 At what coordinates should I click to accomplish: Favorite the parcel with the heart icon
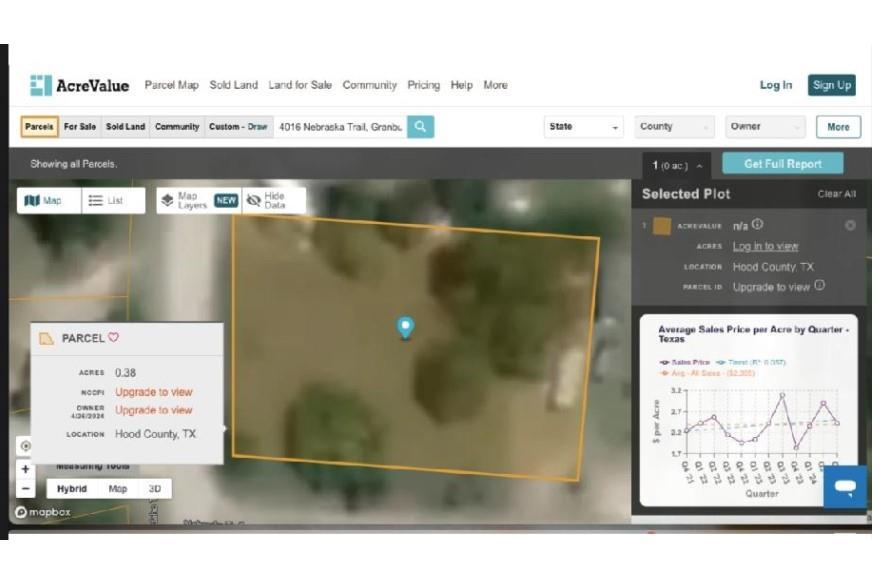pos(113,338)
